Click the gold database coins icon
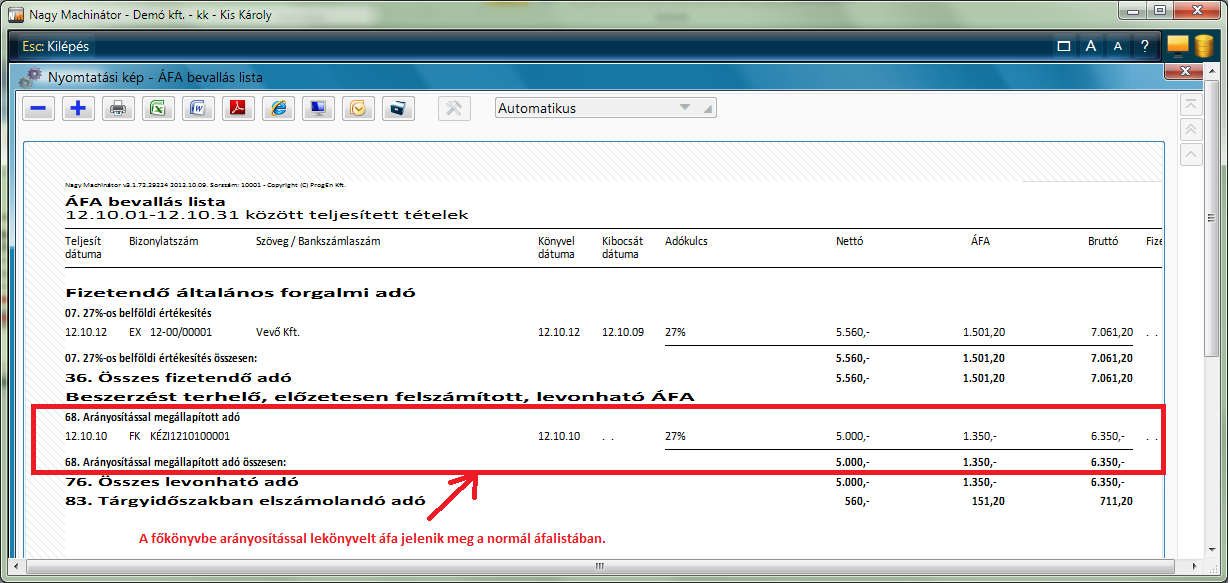This screenshot has height=583, width=1230. (1204, 47)
